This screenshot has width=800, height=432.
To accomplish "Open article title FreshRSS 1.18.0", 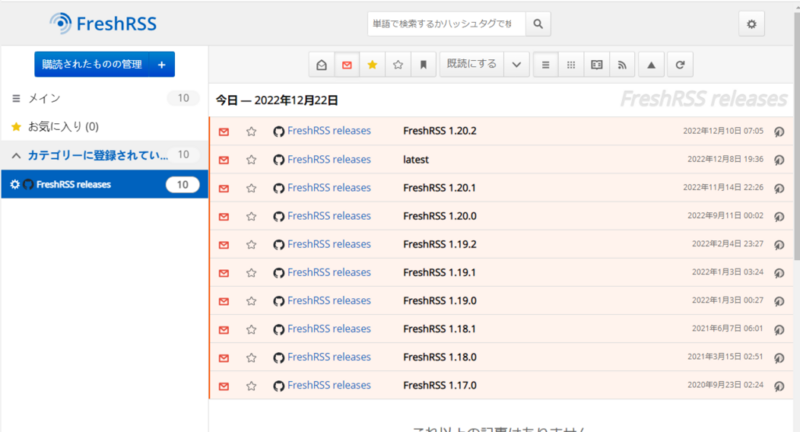I will 440,358.
